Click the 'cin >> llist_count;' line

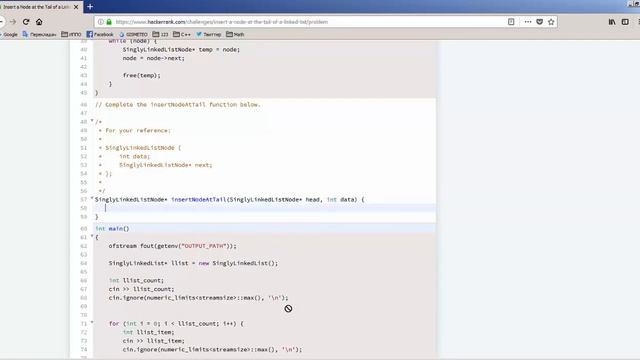click(x=141, y=289)
